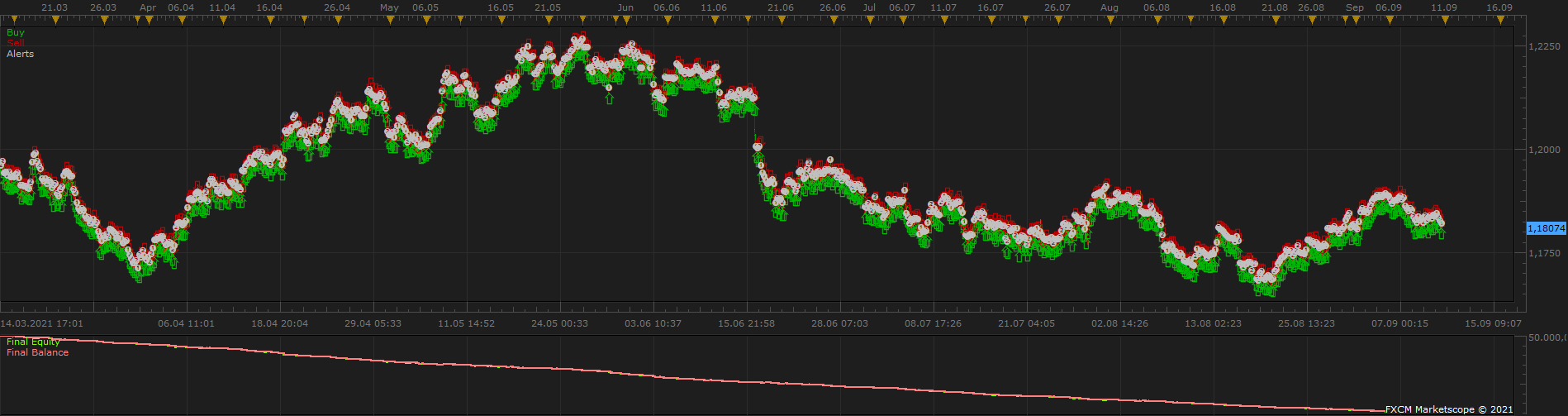This screenshot has width=1568, height=416.
Task: Pick the marker under the 16.07 date
Action: pos(991,20)
